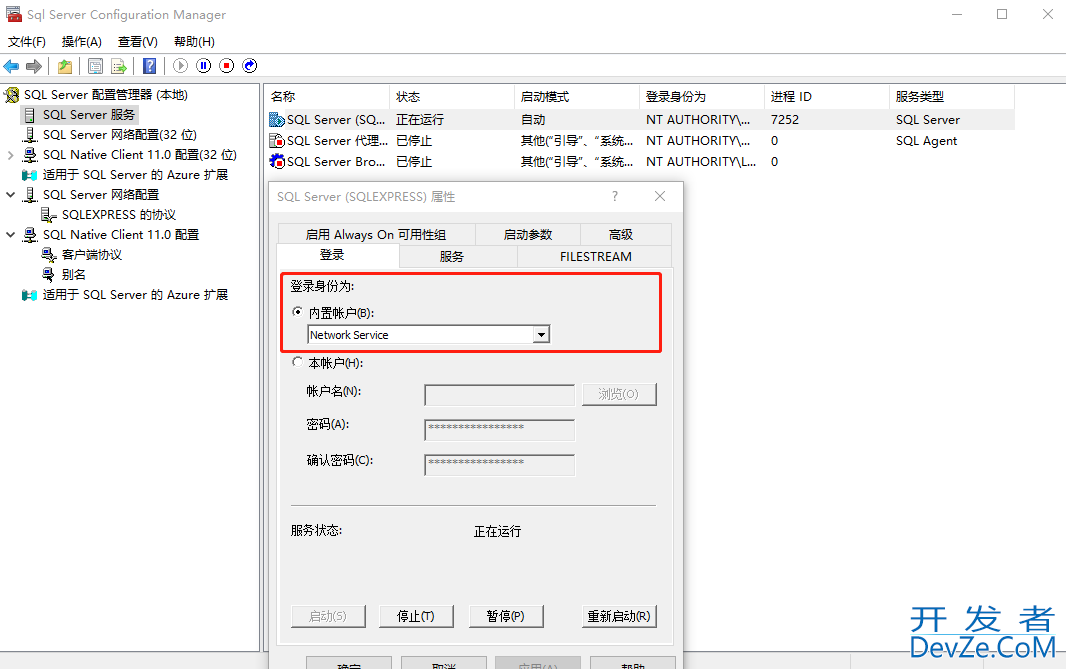Select SQLEXPRESS 的协议 in the tree
The width and height of the screenshot is (1066, 669).
(x=118, y=215)
